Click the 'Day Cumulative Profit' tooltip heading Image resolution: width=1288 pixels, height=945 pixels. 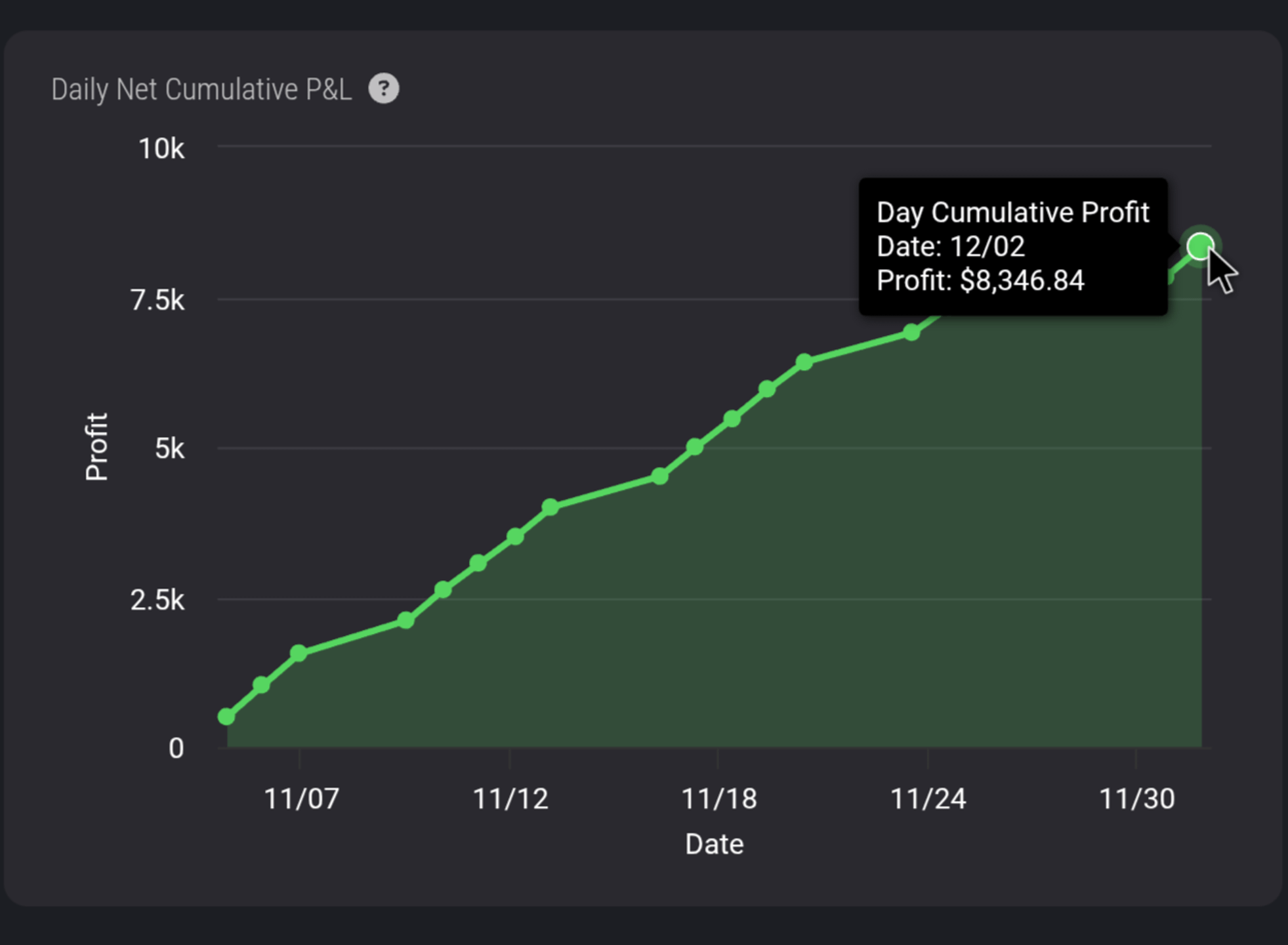[x=1012, y=213]
